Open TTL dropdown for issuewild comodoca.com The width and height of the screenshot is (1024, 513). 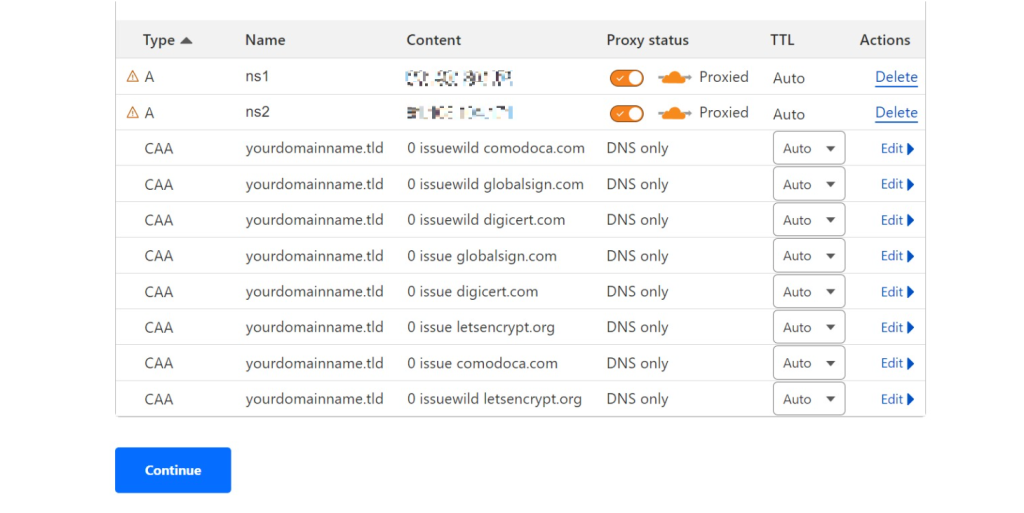pyautogui.click(x=809, y=149)
